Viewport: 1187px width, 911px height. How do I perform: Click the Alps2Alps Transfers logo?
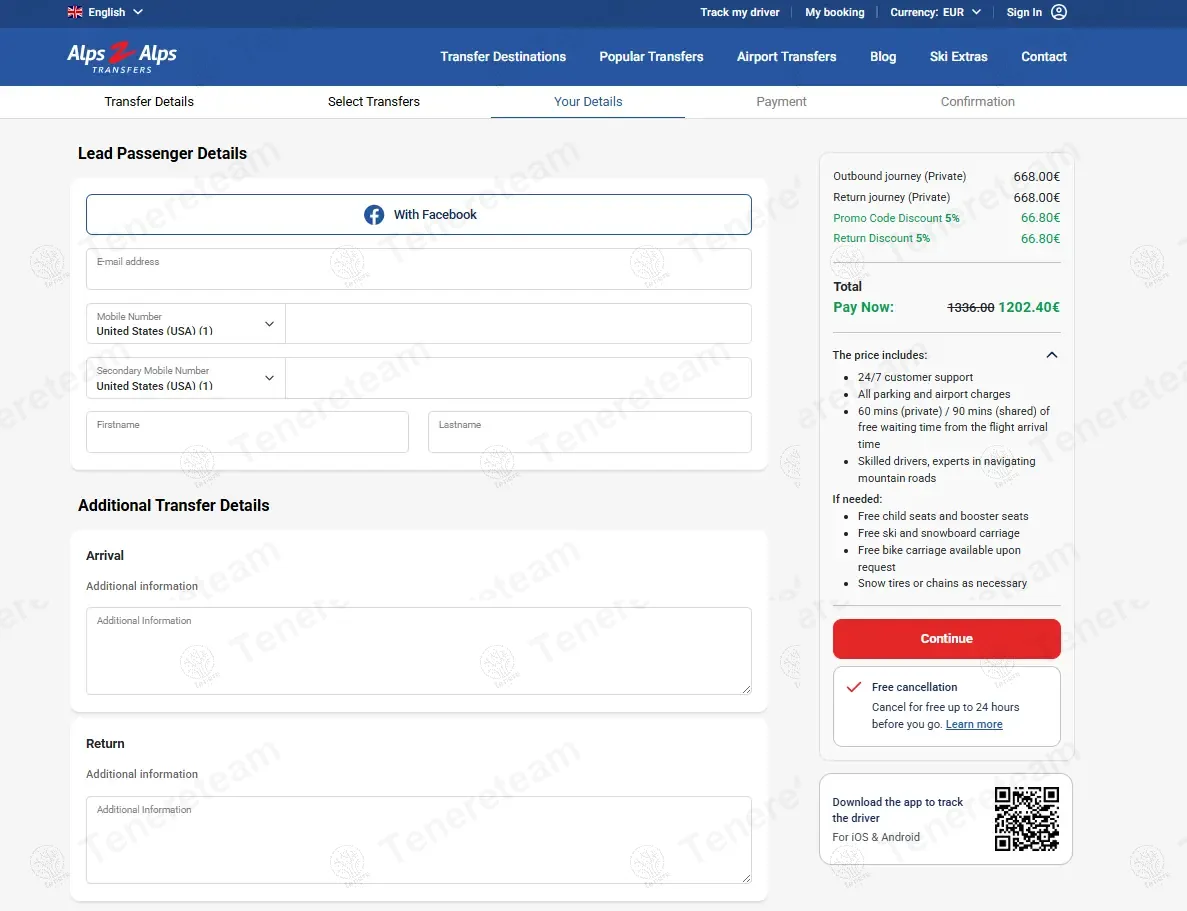coord(122,57)
